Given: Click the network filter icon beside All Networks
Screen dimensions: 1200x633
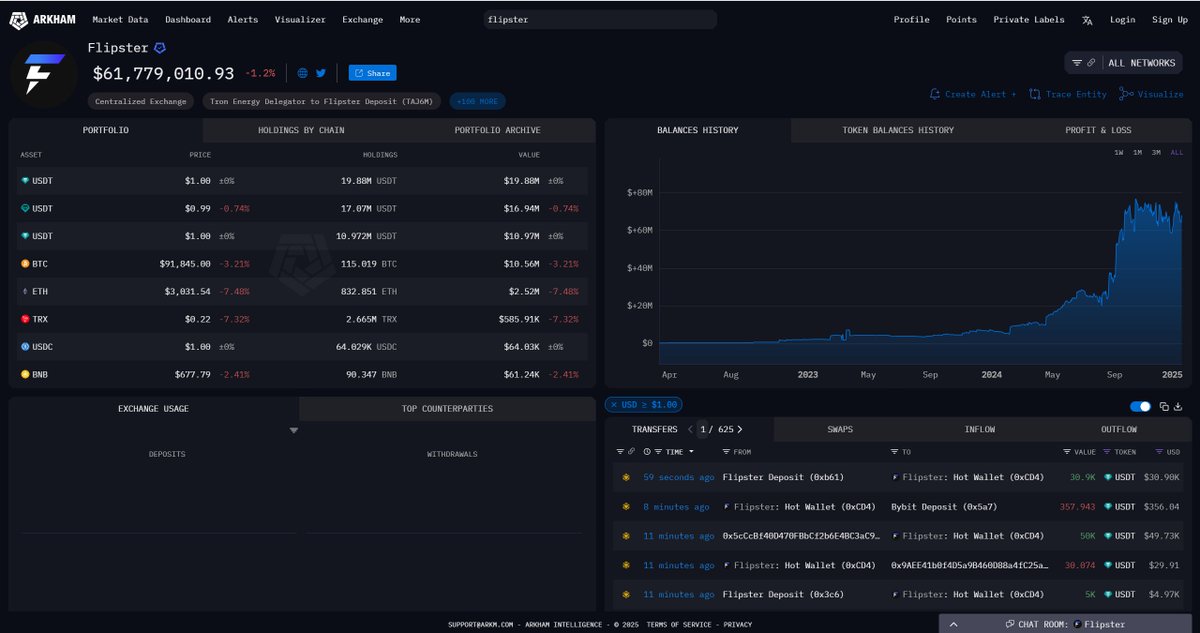Looking at the screenshot, I should click(x=1077, y=63).
